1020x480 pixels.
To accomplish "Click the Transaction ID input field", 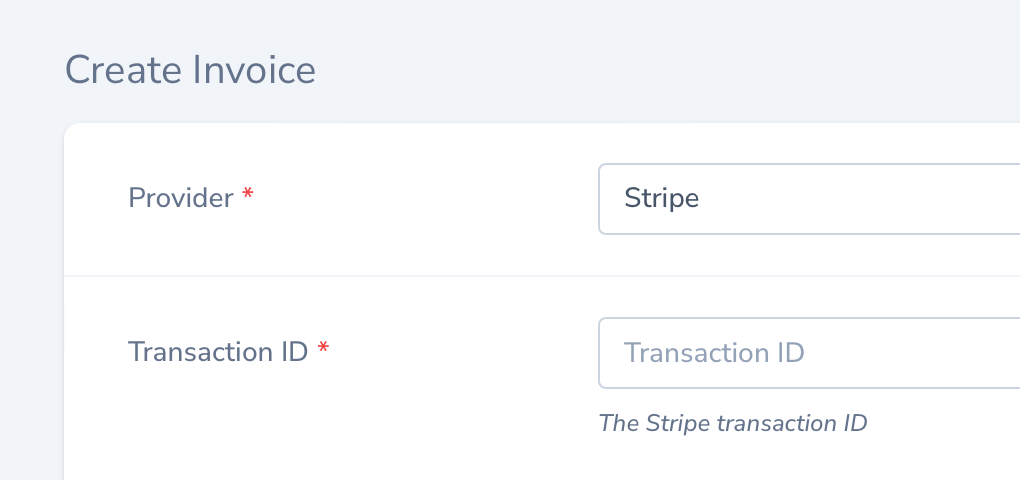I will pyautogui.click(x=808, y=353).
